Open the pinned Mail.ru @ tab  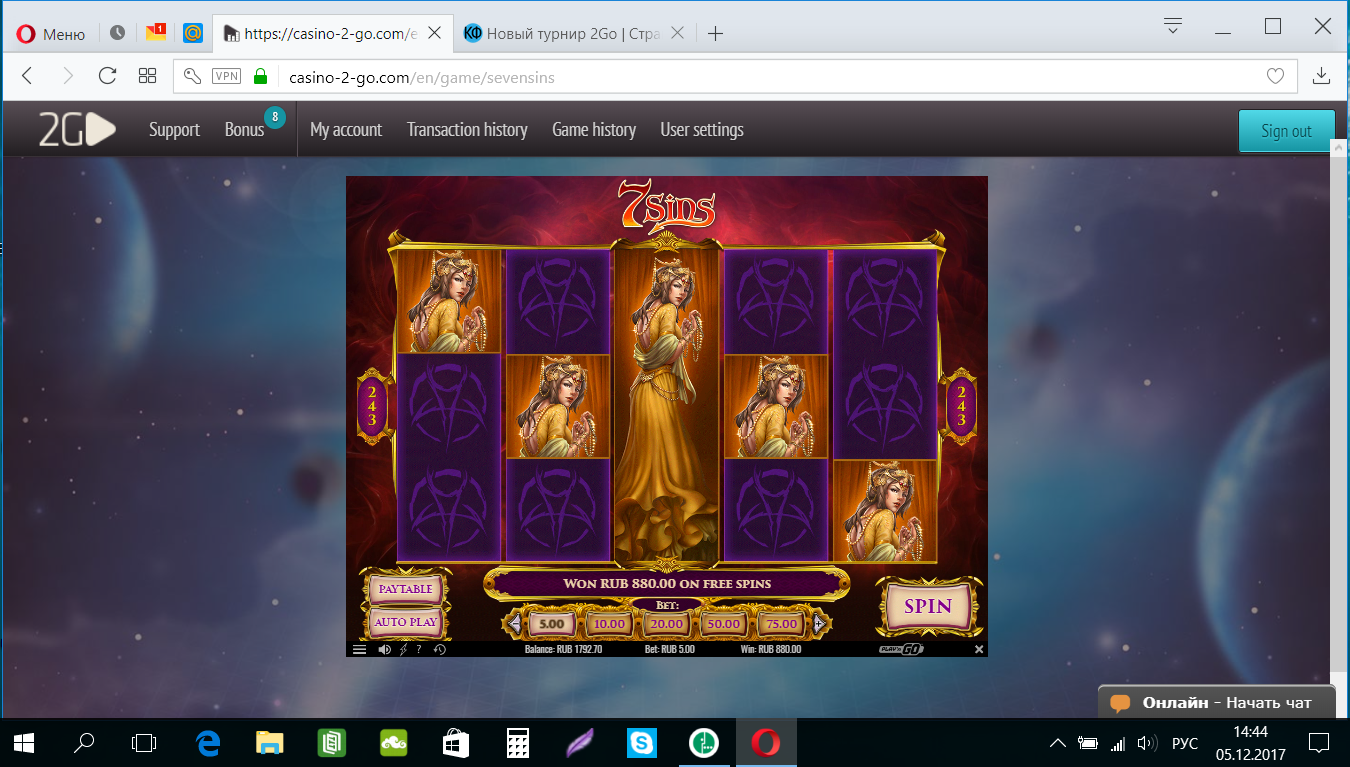(x=192, y=33)
